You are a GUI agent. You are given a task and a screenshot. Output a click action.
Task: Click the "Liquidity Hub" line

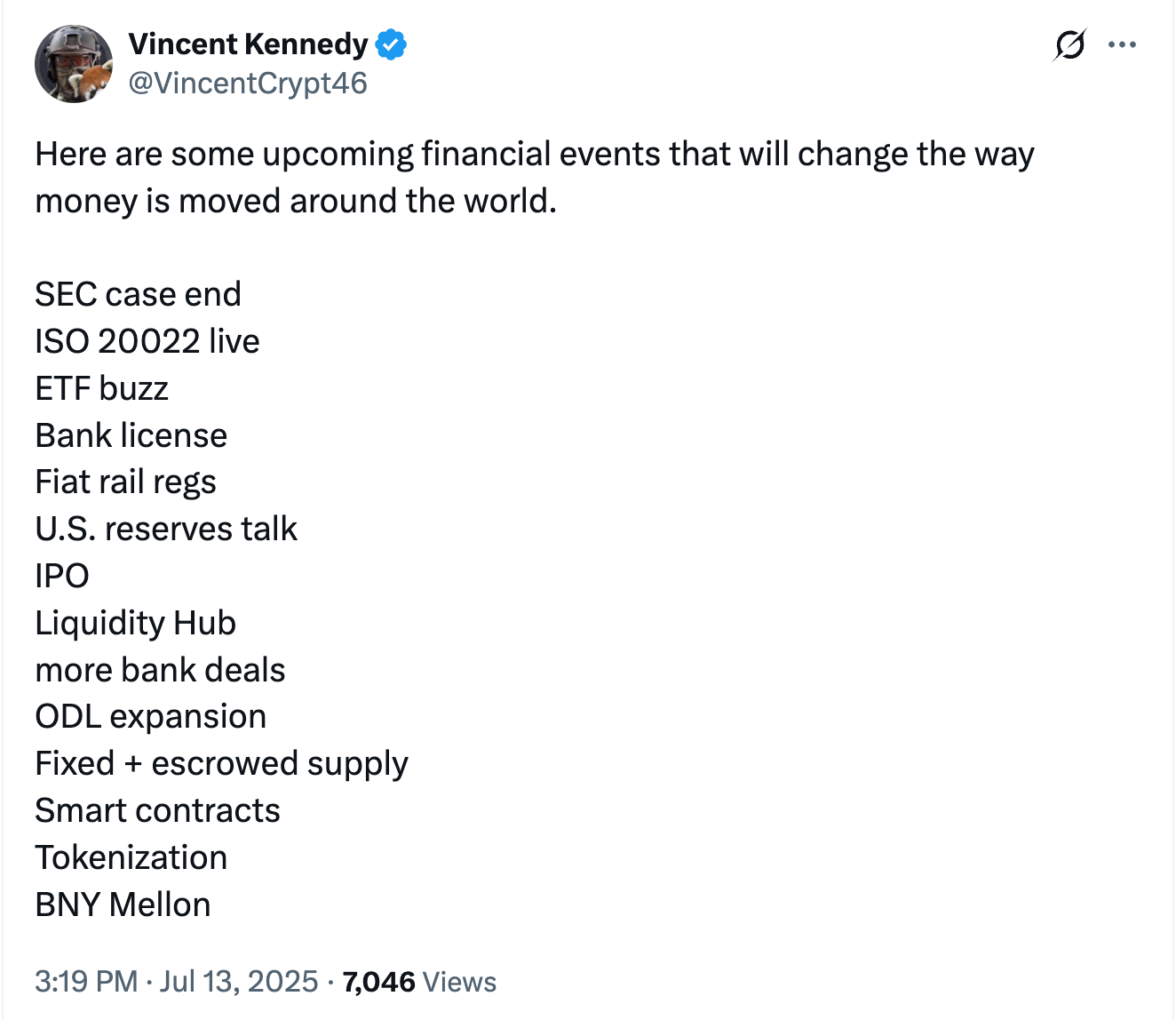click(x=135, y=623)
